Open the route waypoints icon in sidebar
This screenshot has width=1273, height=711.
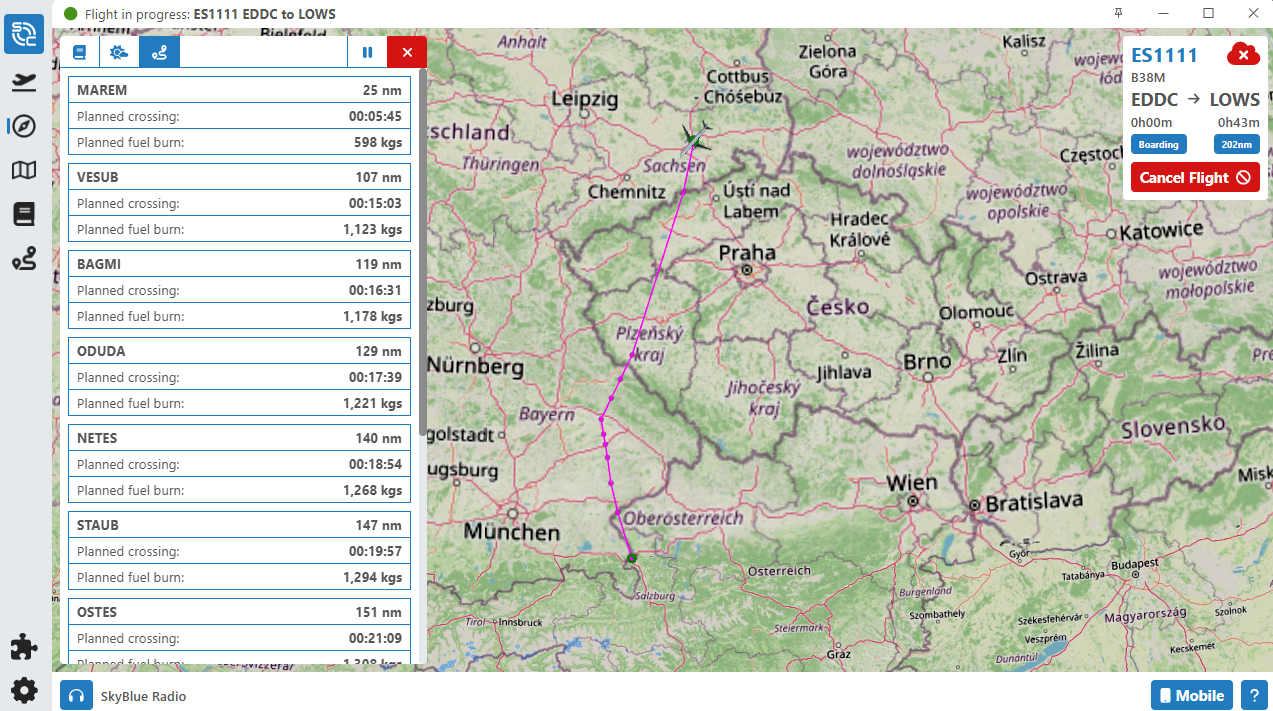point(24,259)
